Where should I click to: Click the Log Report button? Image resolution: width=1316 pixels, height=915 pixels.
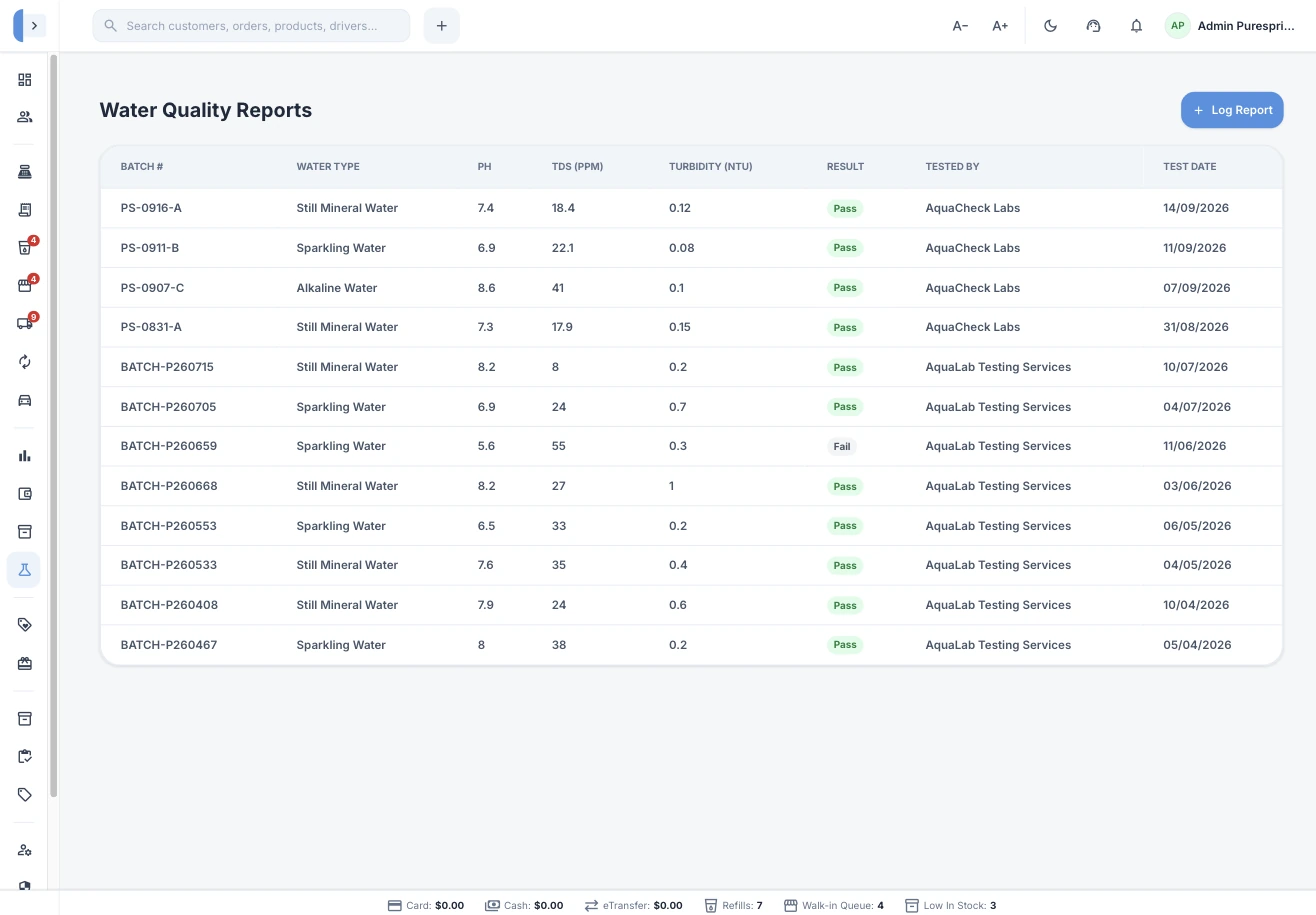[1232, 110]
